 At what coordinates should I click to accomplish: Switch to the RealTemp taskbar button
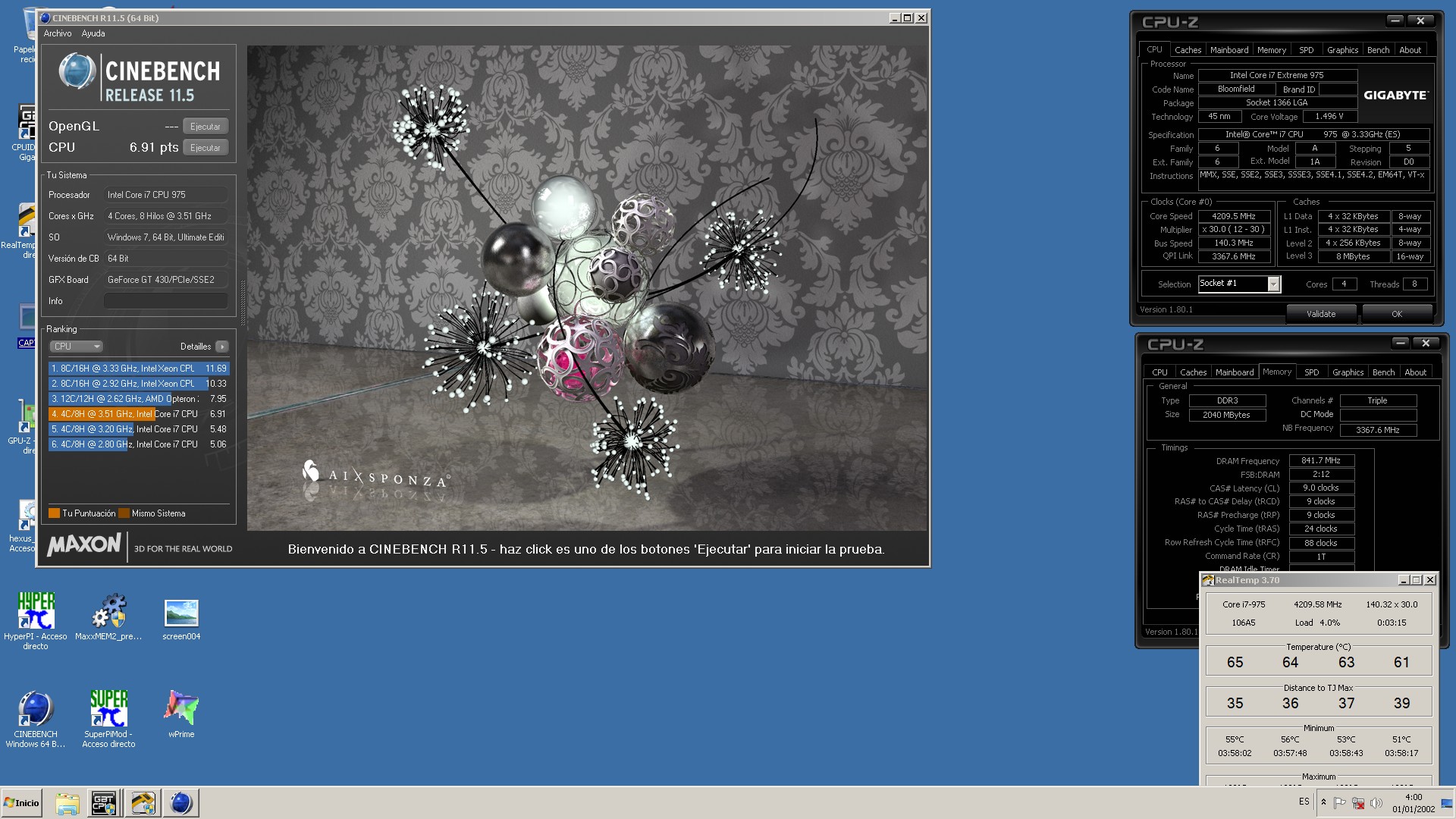tap(143, 803)
